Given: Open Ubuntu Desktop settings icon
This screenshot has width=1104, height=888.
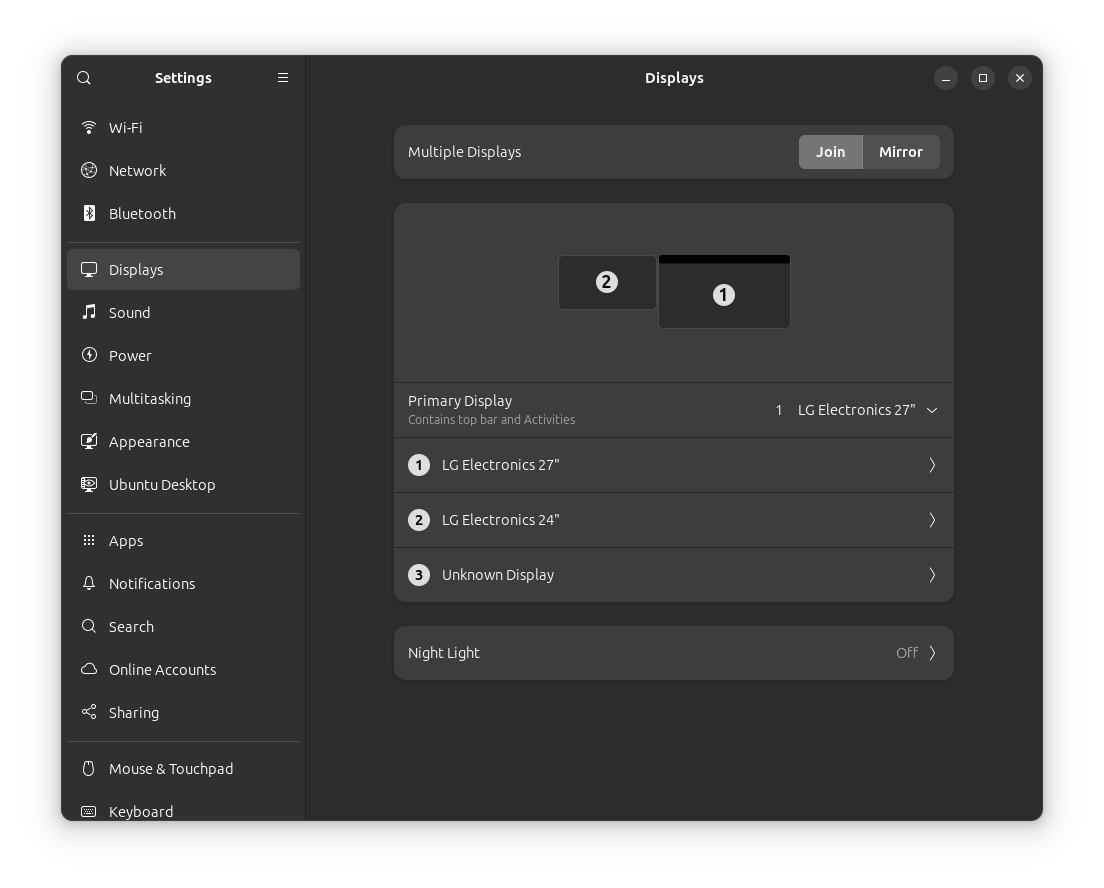Looking at the screenshot, I should click(x=88, y=484).
